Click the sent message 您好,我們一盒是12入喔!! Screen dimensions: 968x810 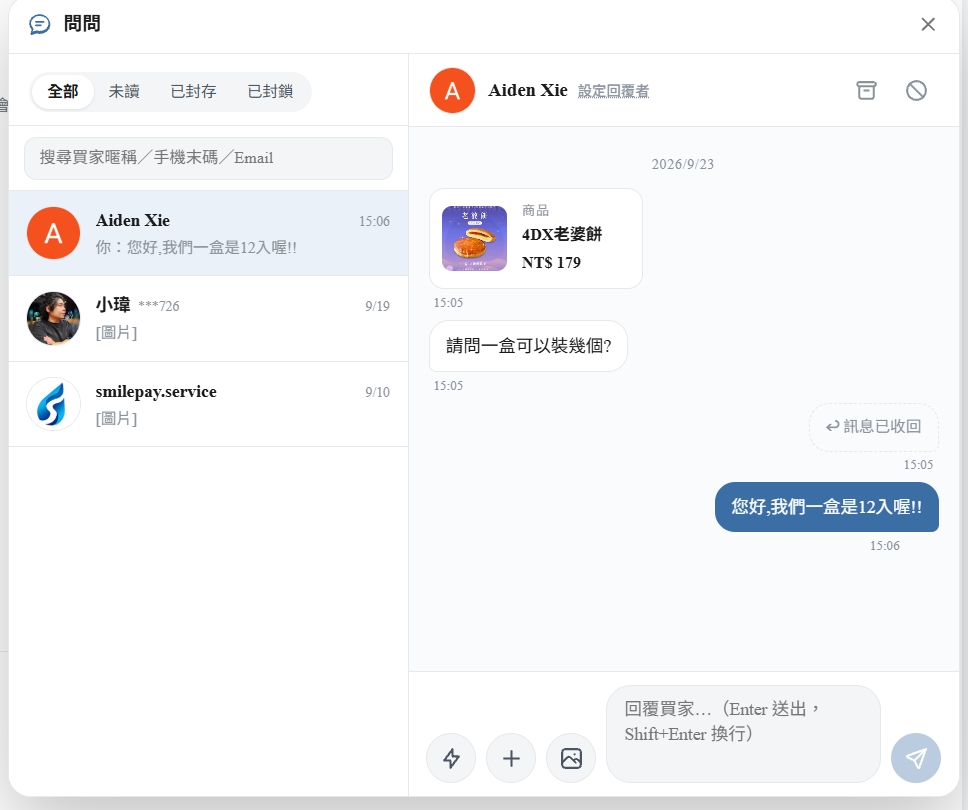827,507
